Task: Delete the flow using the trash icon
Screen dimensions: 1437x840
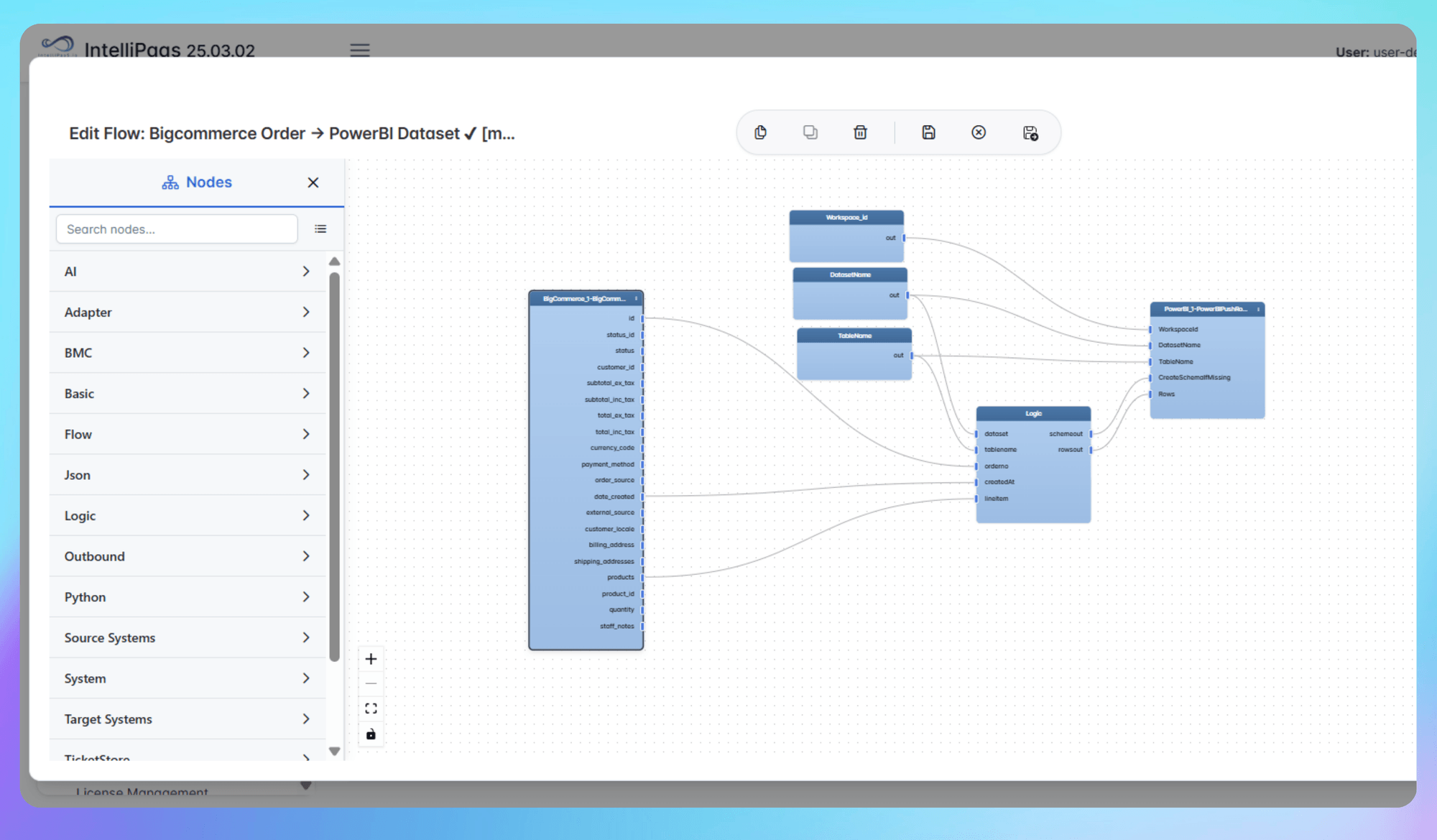Action: tap(860, 132)
